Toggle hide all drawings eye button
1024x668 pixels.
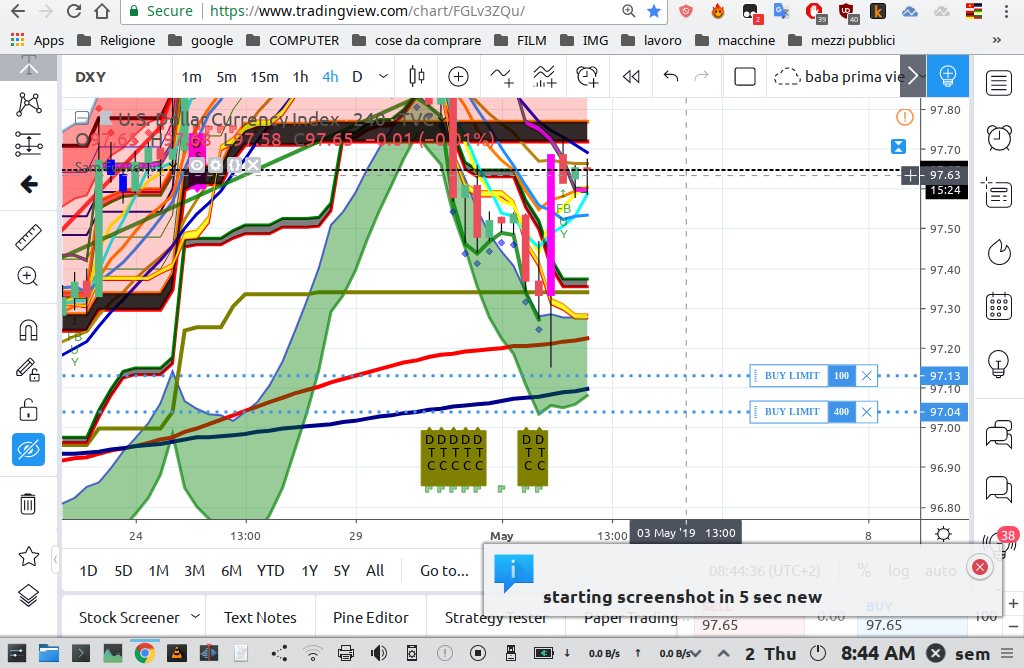[x=28, y=449]
